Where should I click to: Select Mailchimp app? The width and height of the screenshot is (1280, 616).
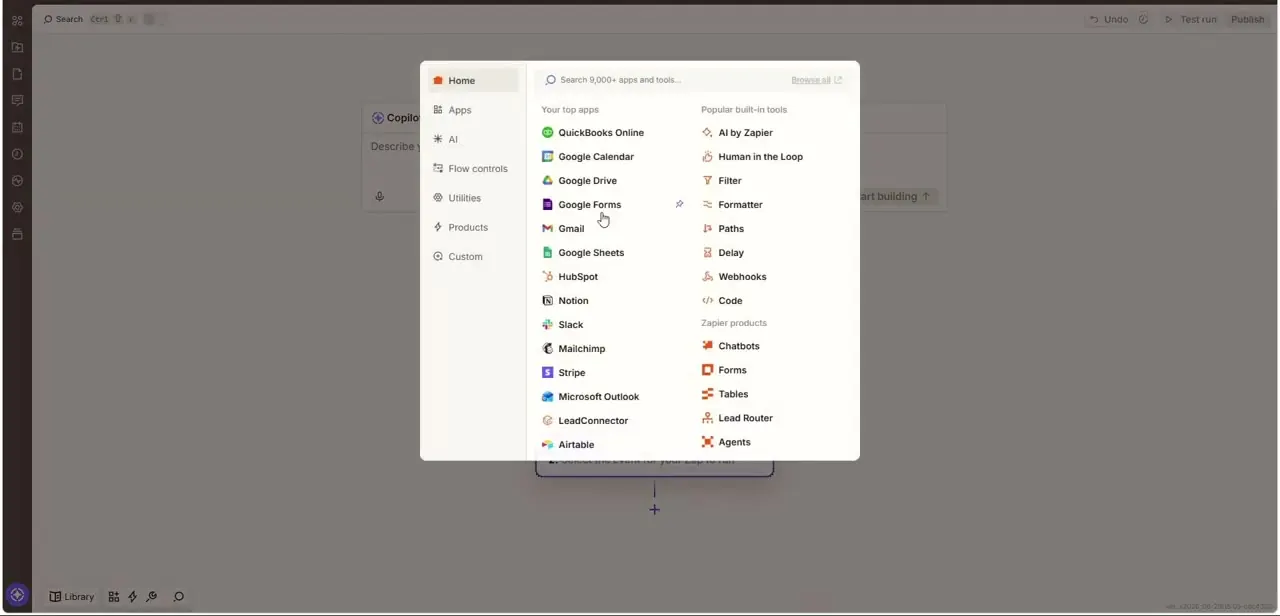573,348
